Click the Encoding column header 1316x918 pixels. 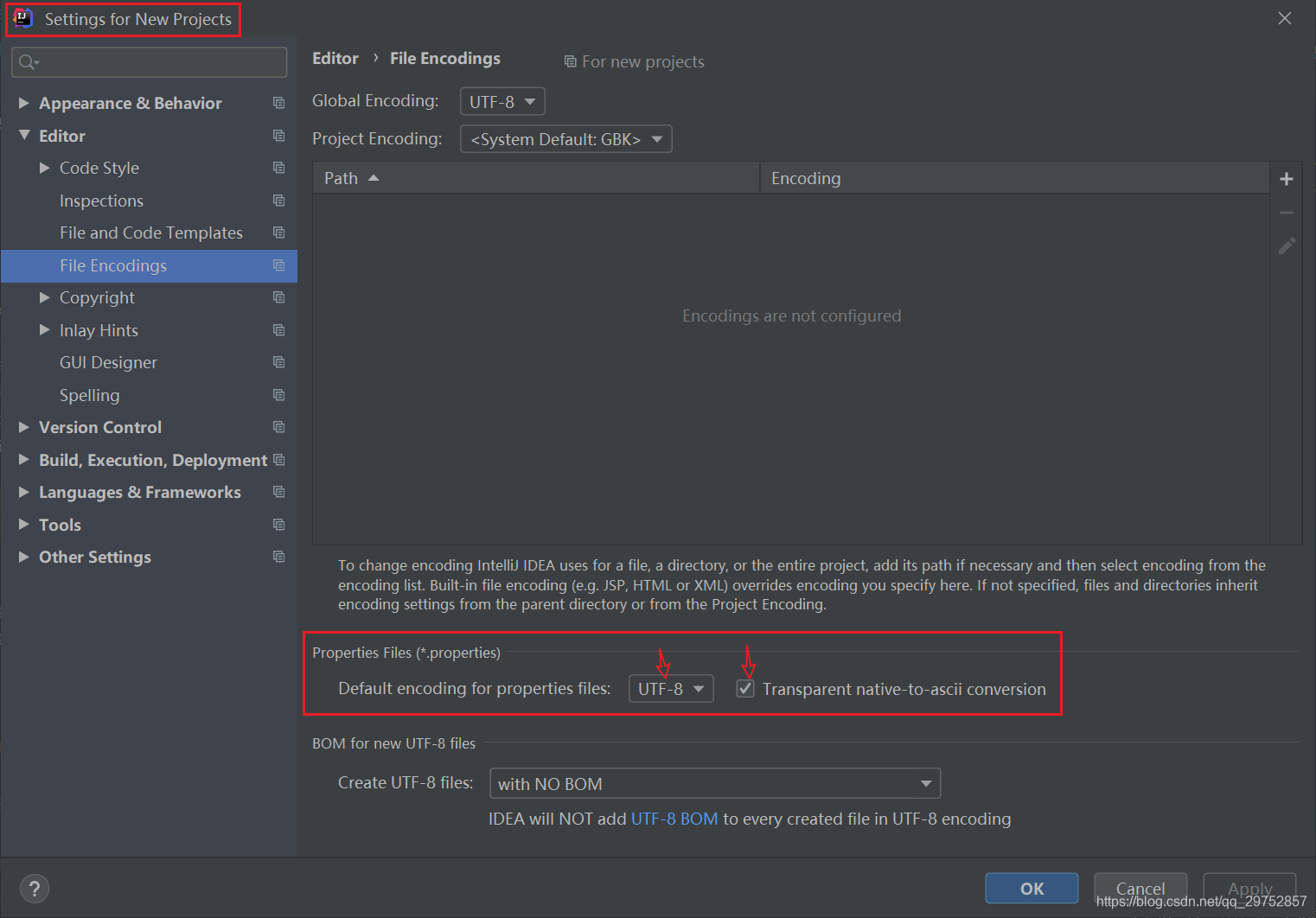1014,178
